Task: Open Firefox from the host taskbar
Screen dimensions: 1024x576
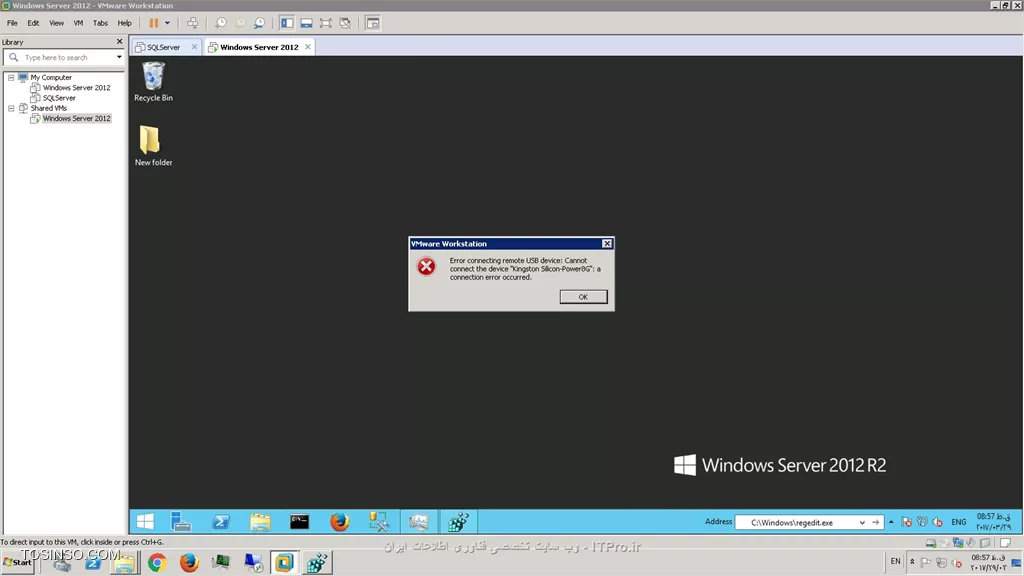Action: 189,562
